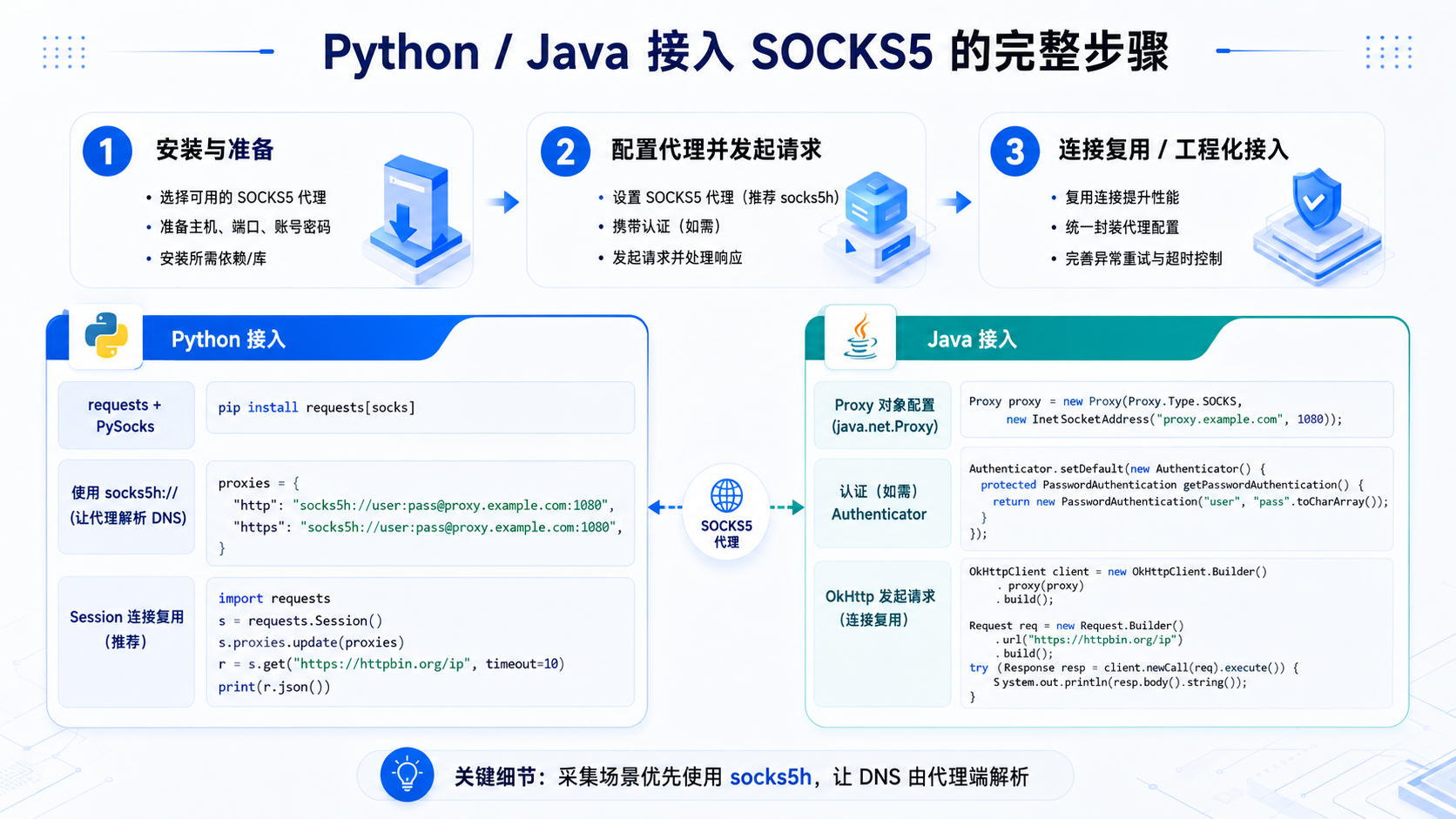This screenshot has height=819, width=1456.
Task: Click the Python logo icon
Action: (x=106, y=335)
